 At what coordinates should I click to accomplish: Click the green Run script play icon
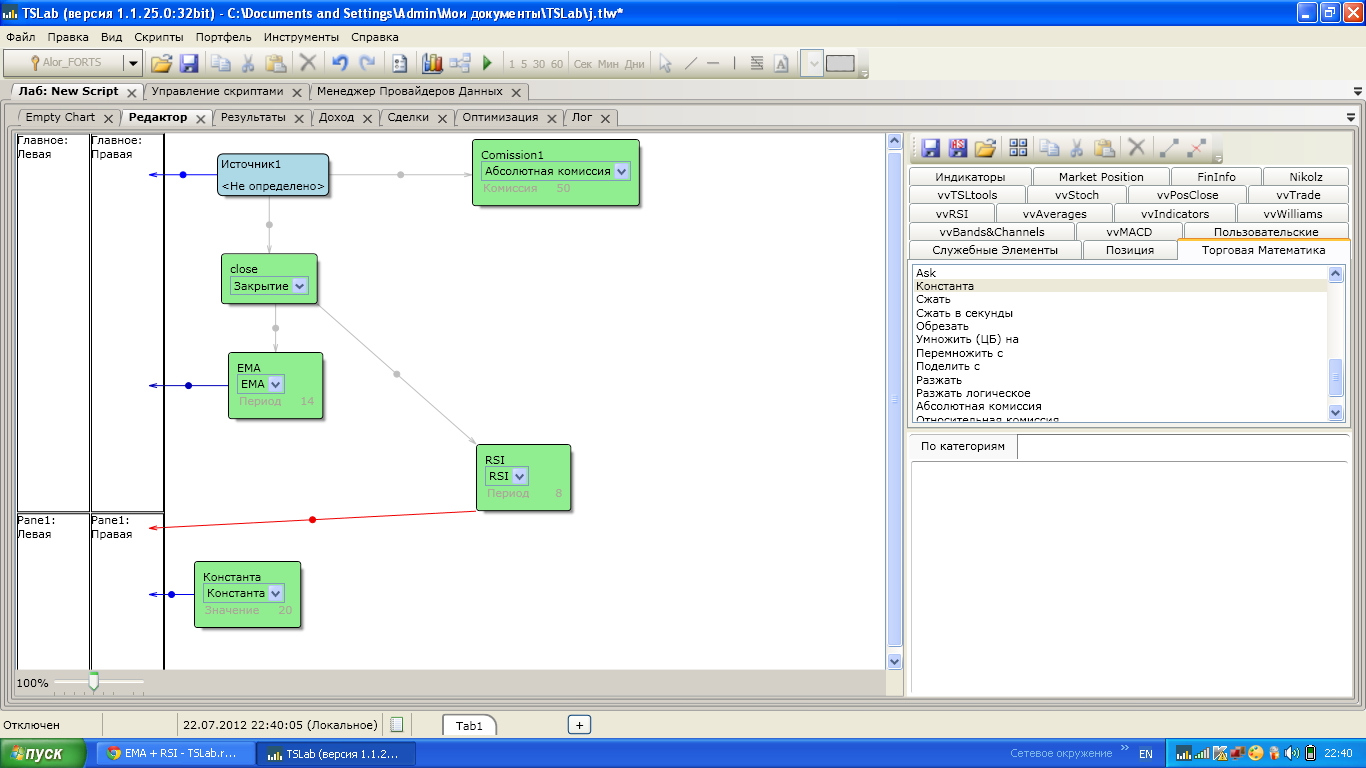(x=487, y=63)
